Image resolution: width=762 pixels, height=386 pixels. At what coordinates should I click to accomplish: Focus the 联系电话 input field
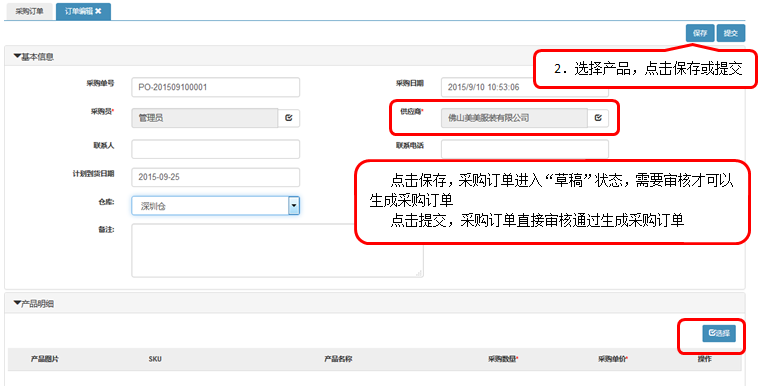click(x=525, y=149)
